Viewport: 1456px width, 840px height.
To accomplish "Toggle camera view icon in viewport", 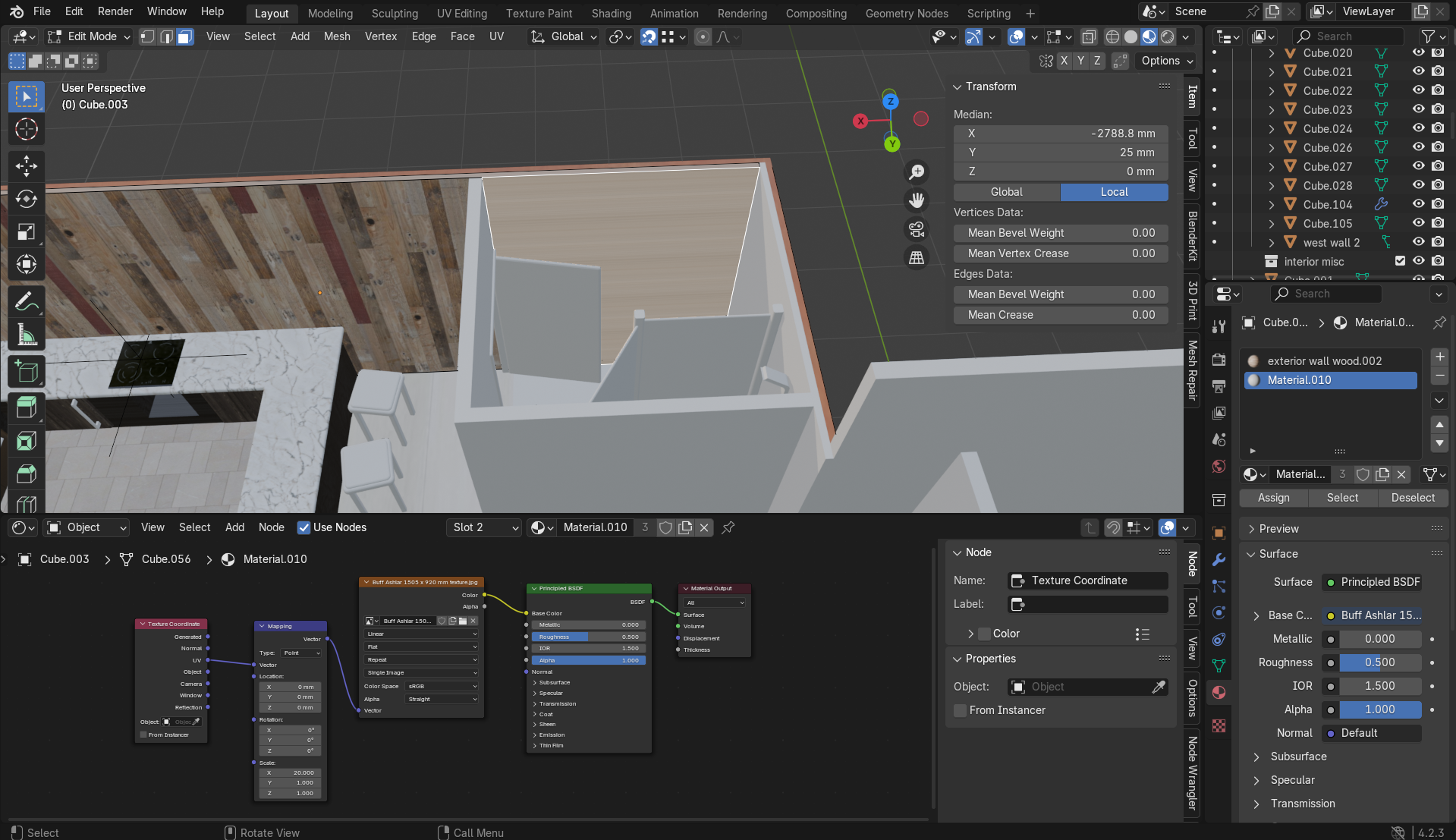I will (x=917, y=229).
